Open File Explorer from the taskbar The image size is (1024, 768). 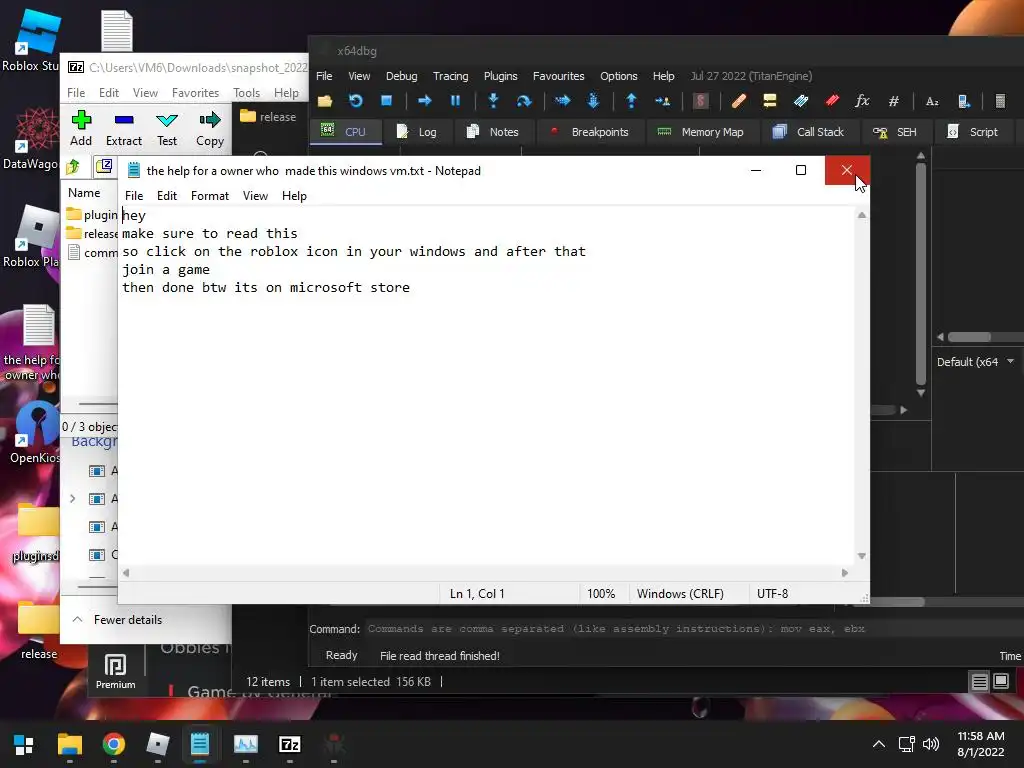tap(69, 744)
